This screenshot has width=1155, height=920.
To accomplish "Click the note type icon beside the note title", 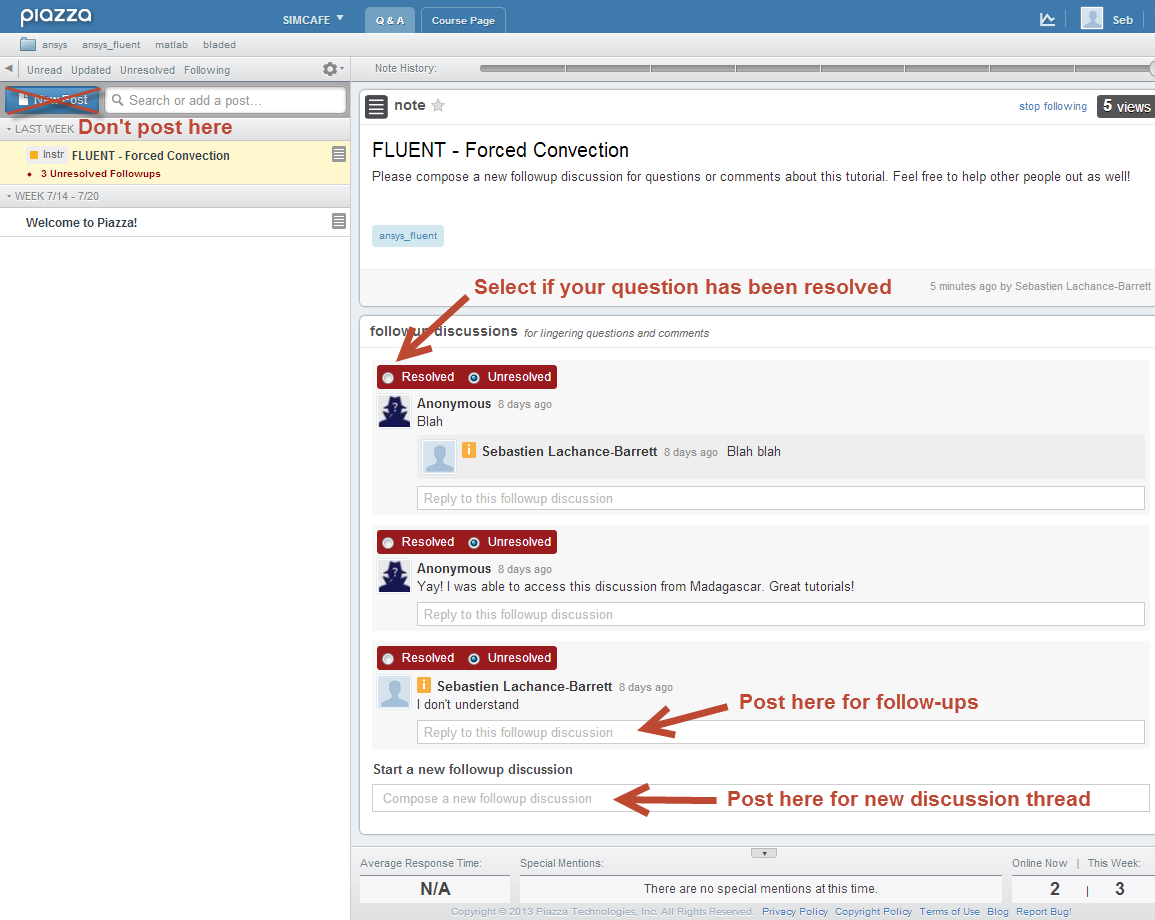I will click(x=376, y=107).
